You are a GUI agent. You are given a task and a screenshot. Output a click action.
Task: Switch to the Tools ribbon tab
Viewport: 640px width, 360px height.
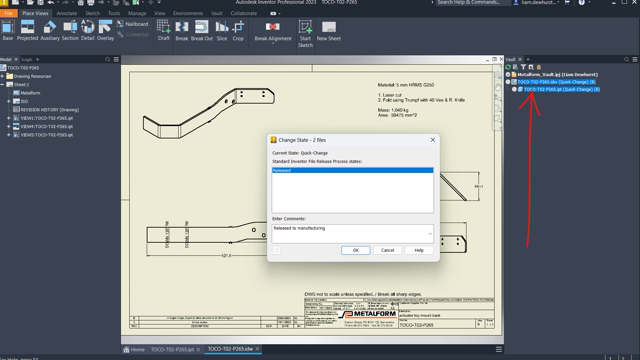114,13
